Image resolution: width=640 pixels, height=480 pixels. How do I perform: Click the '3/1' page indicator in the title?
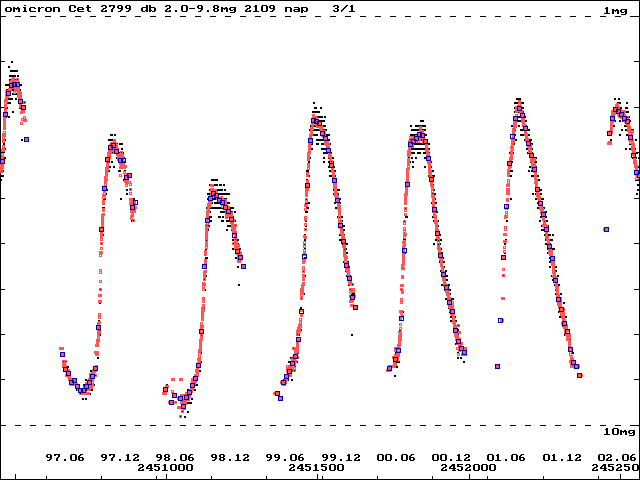coord(344,9)
